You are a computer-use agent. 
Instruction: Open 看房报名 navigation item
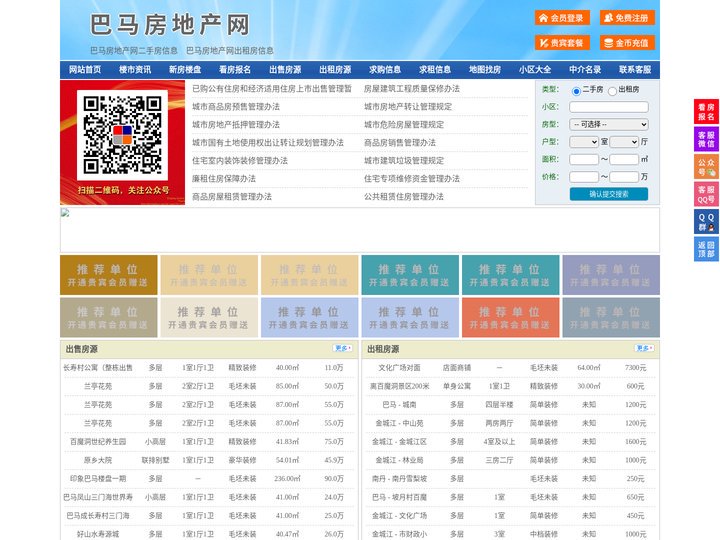point(235,70)
